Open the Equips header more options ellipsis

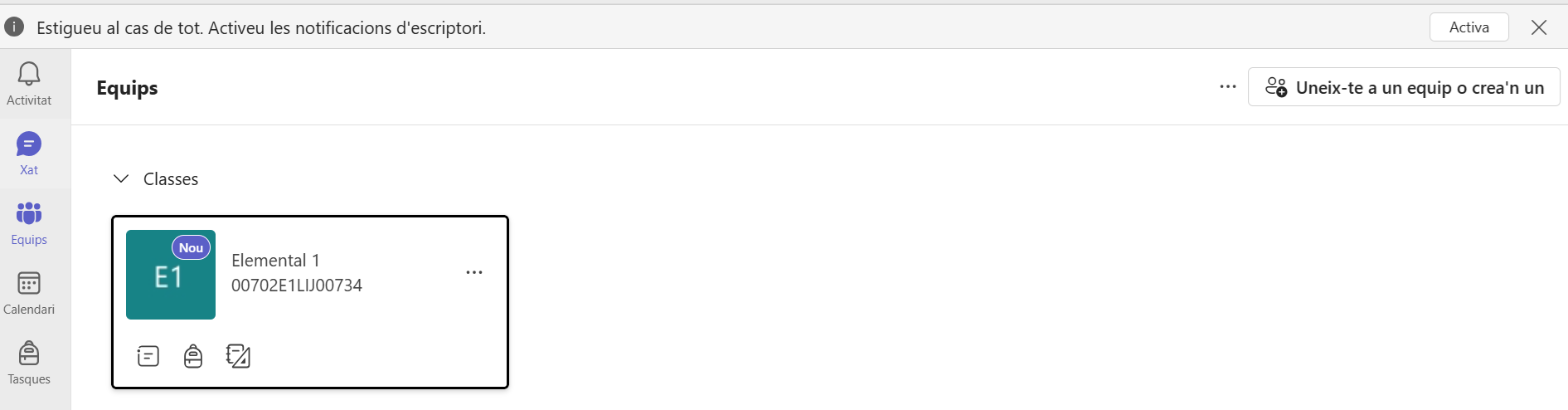tap(1228, 87)
